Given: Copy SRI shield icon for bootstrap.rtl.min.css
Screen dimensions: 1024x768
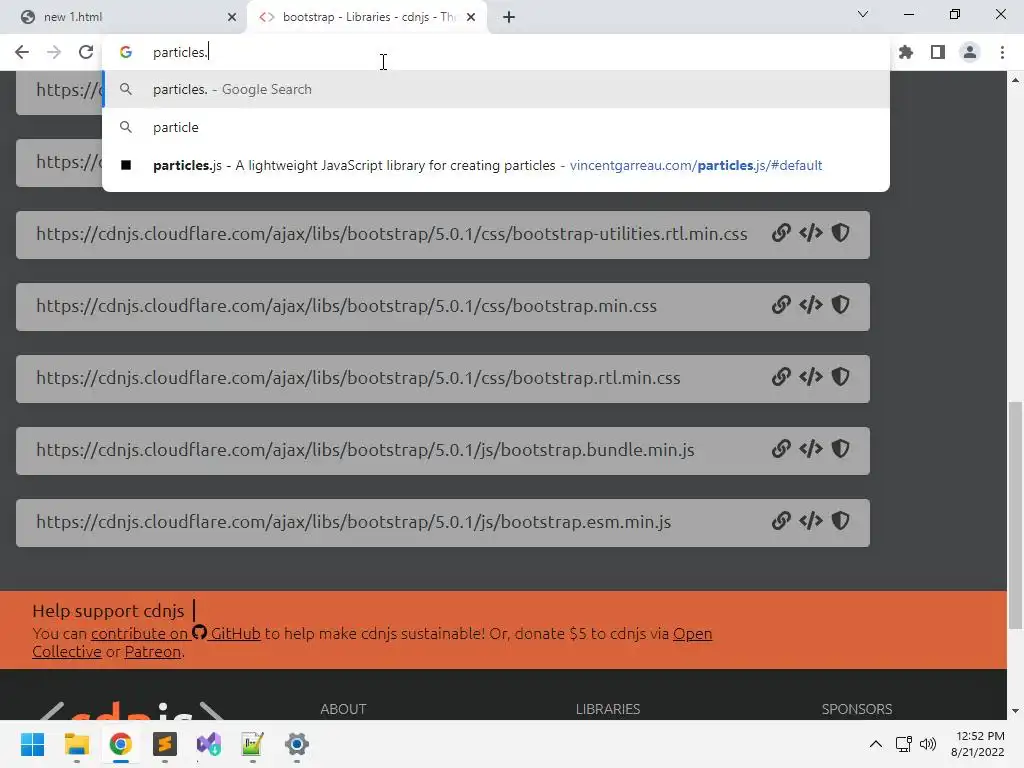Looking at the screenshot, I should [x=840, y=377].
